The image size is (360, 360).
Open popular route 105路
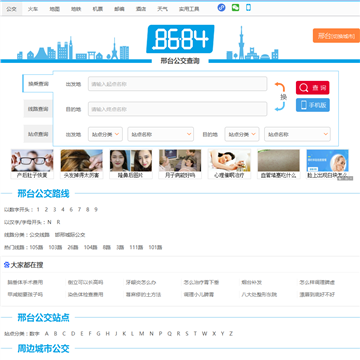(36, 247)
